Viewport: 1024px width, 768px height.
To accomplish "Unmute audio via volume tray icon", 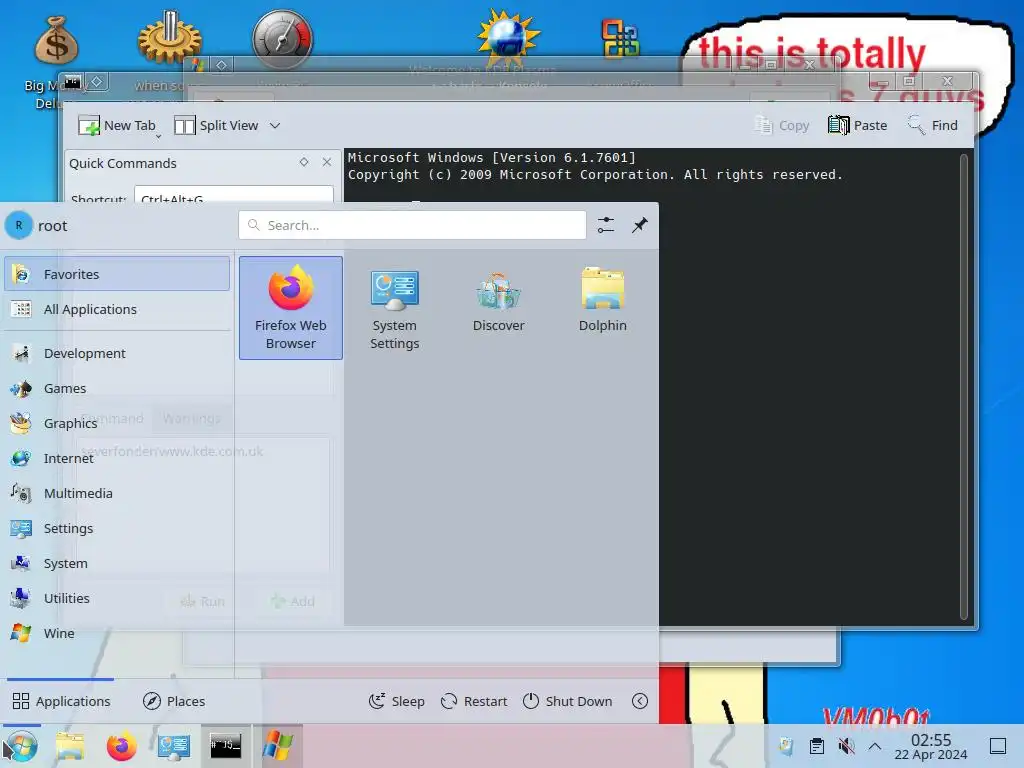I will point(846,746).
